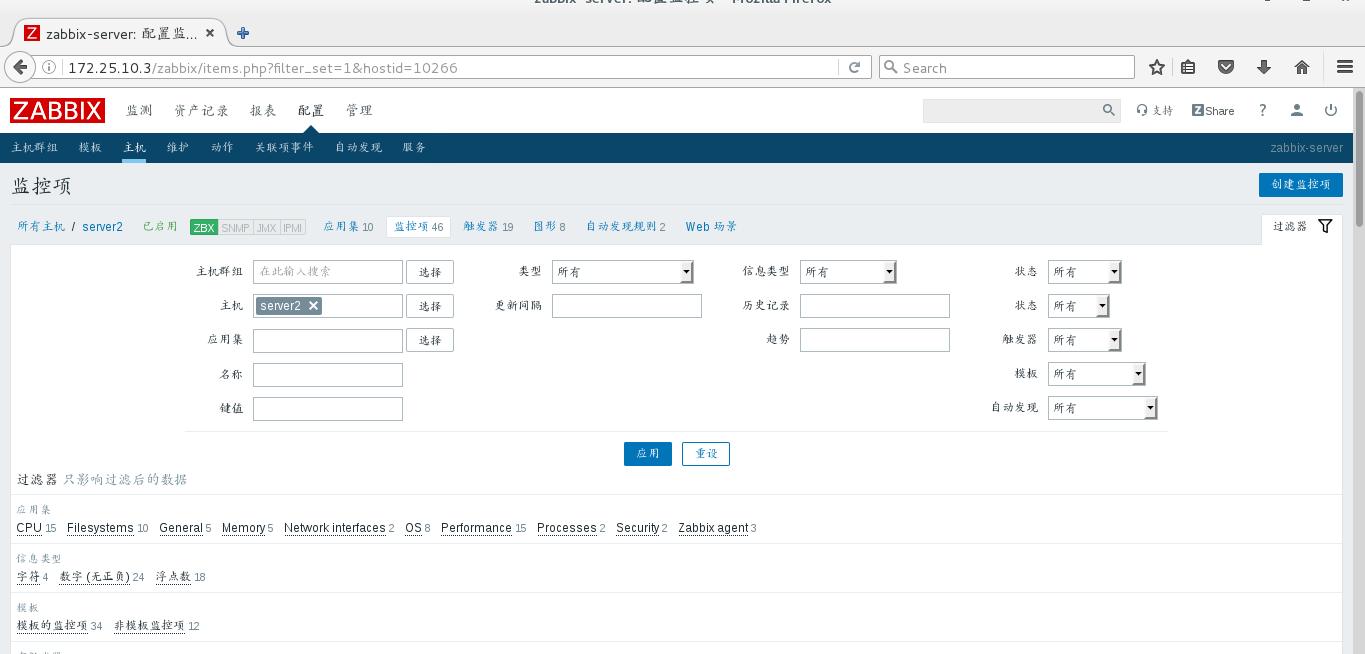1365x654 pixels.
Task: Open the server2 host link
Action: [102, 227]
